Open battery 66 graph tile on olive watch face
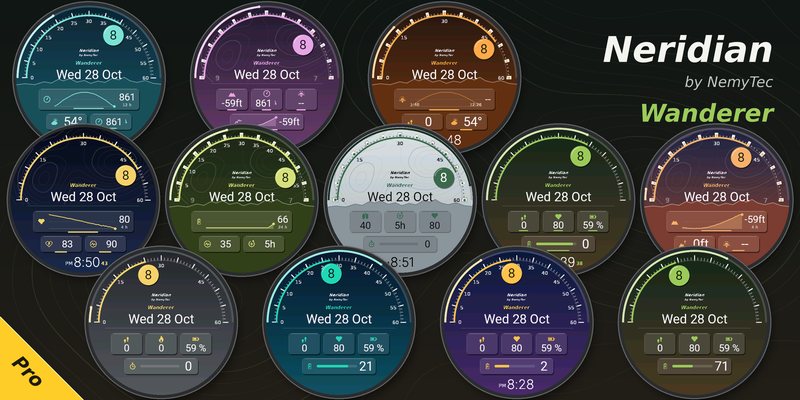The width and height of the screenshot is (800, 400). 242,221
